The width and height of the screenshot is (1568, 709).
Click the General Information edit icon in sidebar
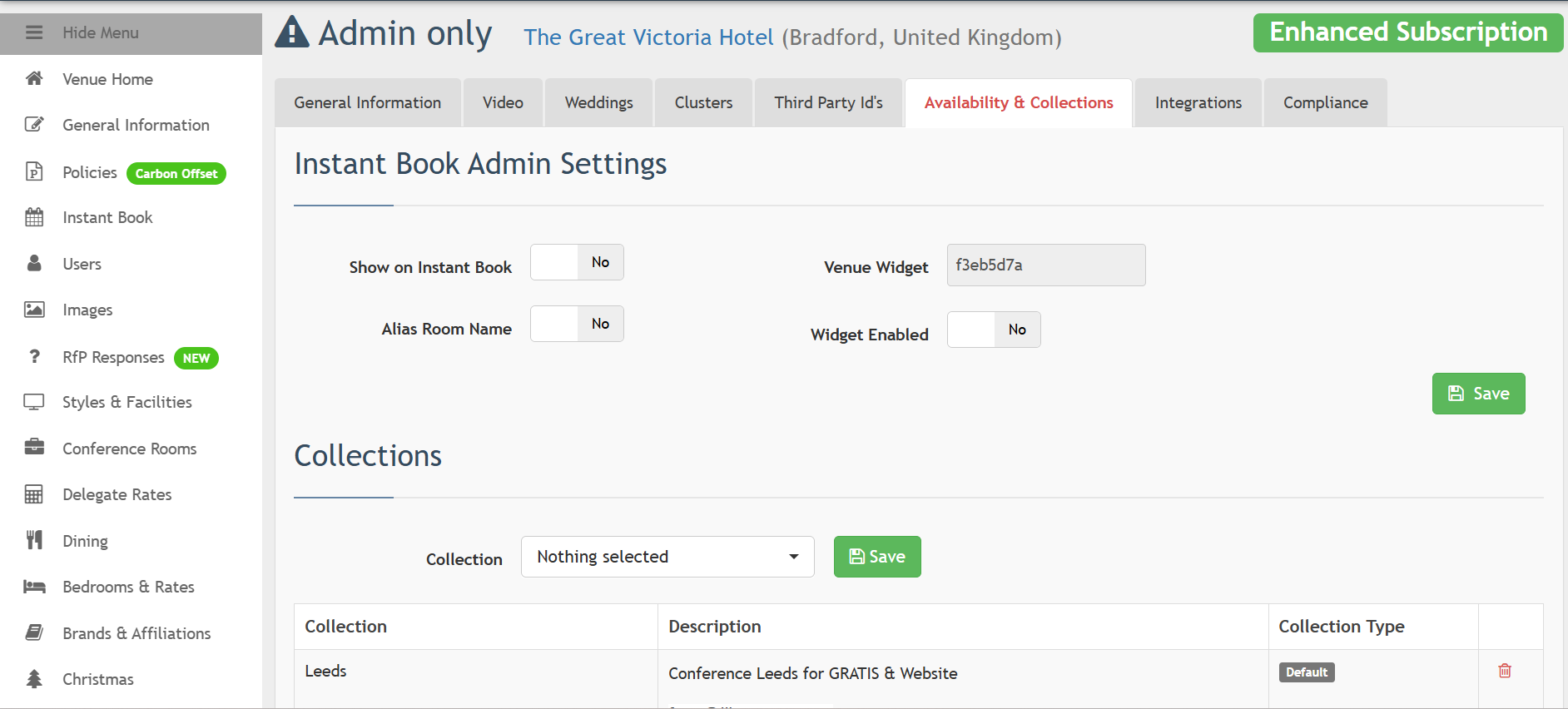pyautogui.click(x=34, y=125)
